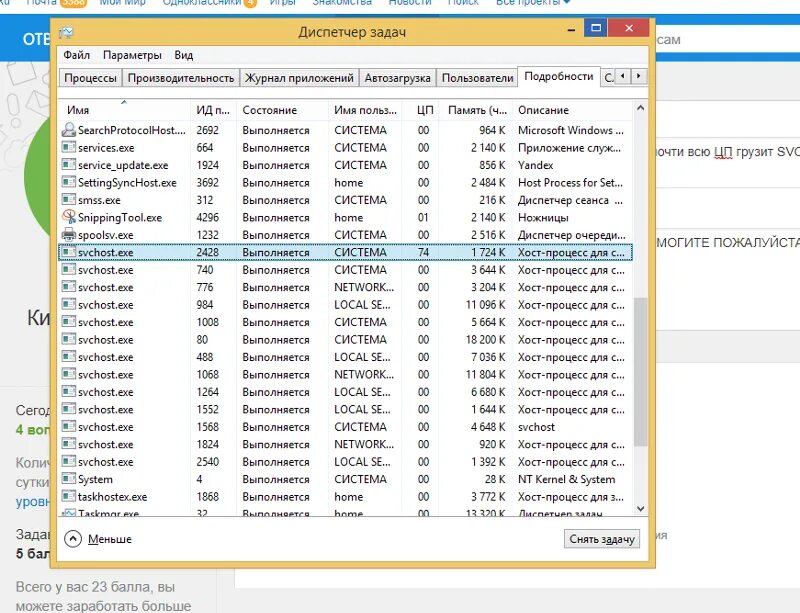This screenshot has height=613, width=800.
Task: Click the icon of svchost.exe PID 1568
Action: point(68,426)
